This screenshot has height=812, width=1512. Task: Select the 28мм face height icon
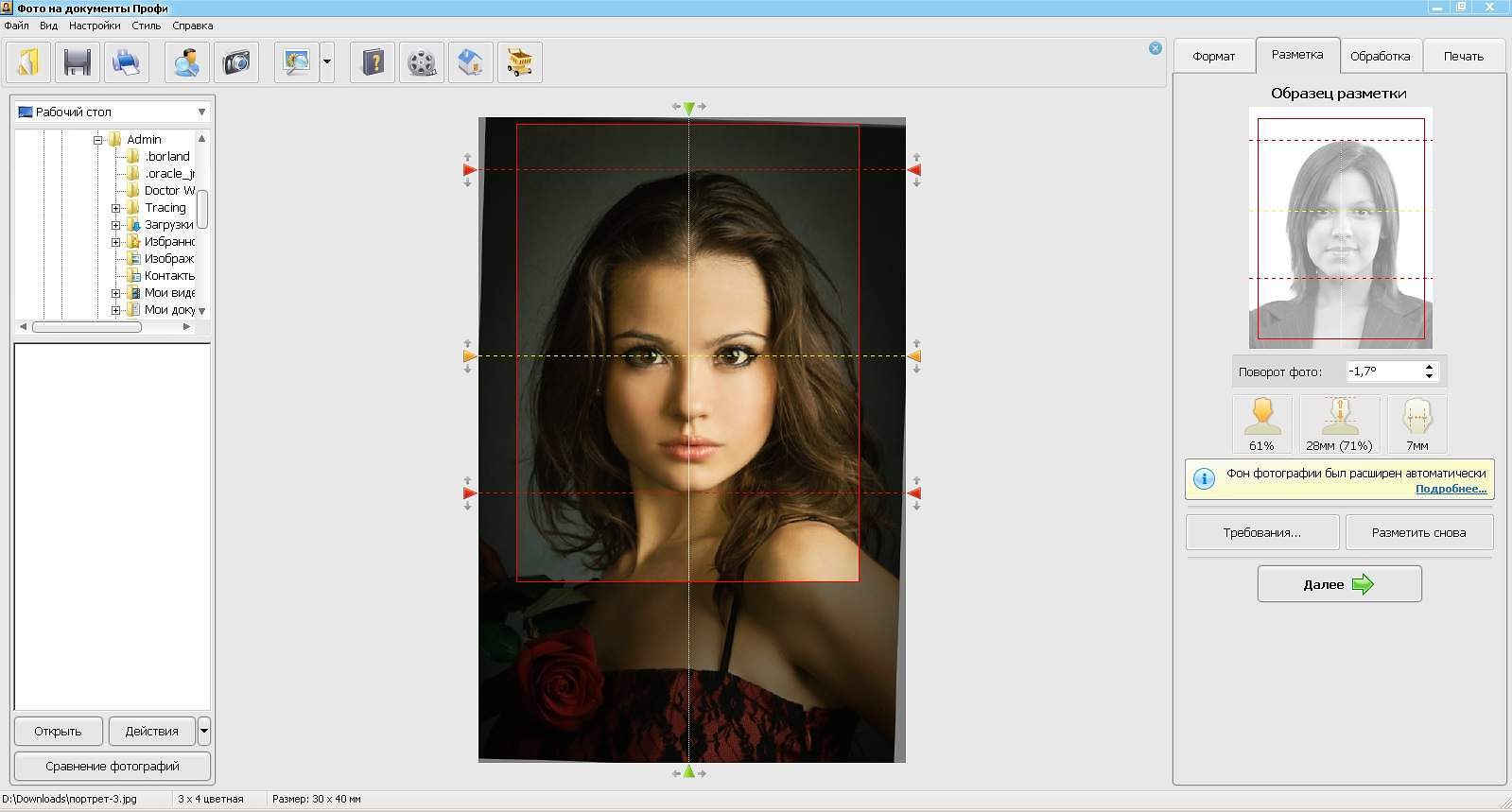1339,423
